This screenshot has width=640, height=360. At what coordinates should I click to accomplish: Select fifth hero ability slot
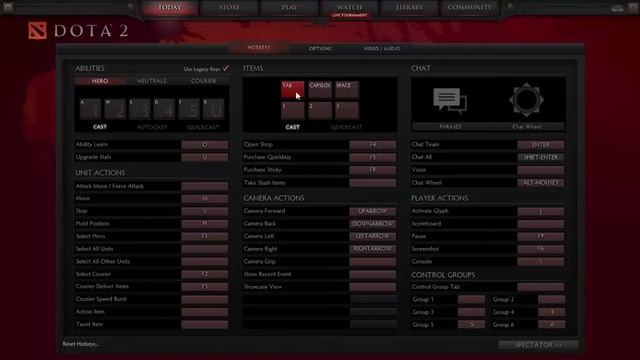tap(189, 109)
